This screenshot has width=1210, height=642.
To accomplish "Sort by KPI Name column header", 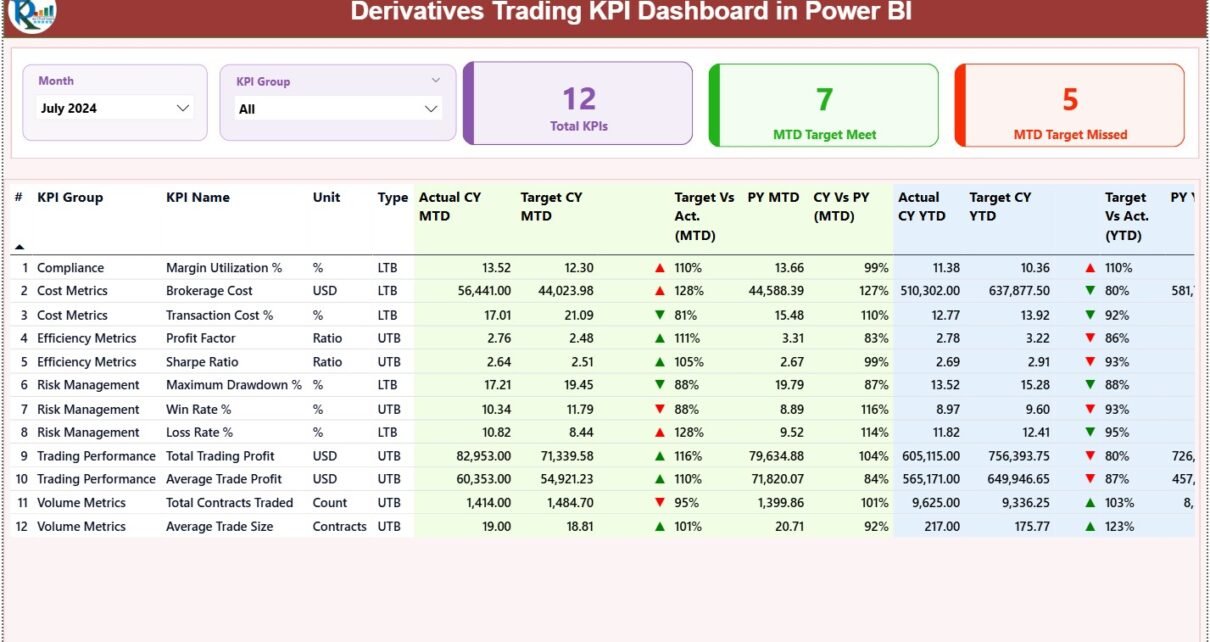I will [198, 198].
